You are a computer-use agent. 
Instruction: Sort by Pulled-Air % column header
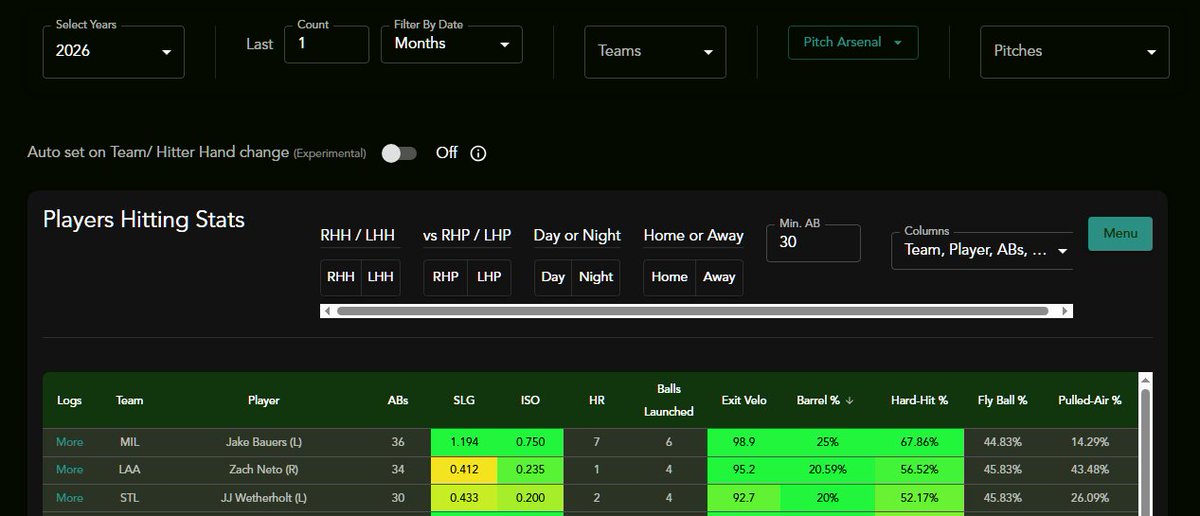tap(1090, 400)
